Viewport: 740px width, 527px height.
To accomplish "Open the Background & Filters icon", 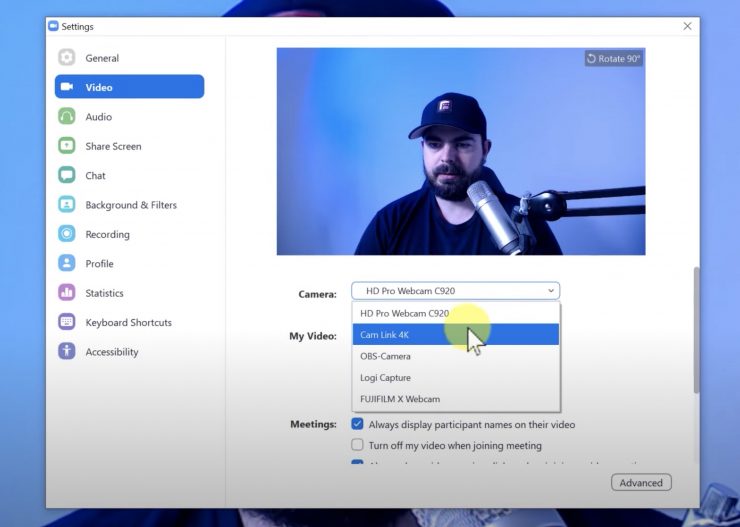I will pyautogui.click(x=67, y=205).
